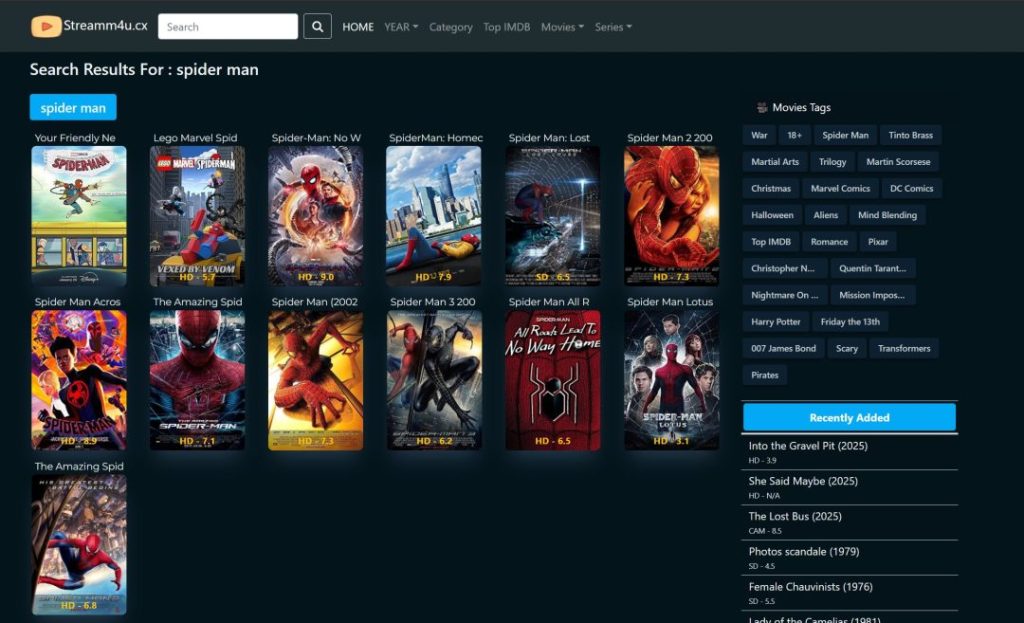This screenshot has height=623, width=1024.
Task: Select the Christmas tag
Action: (771, 189)
